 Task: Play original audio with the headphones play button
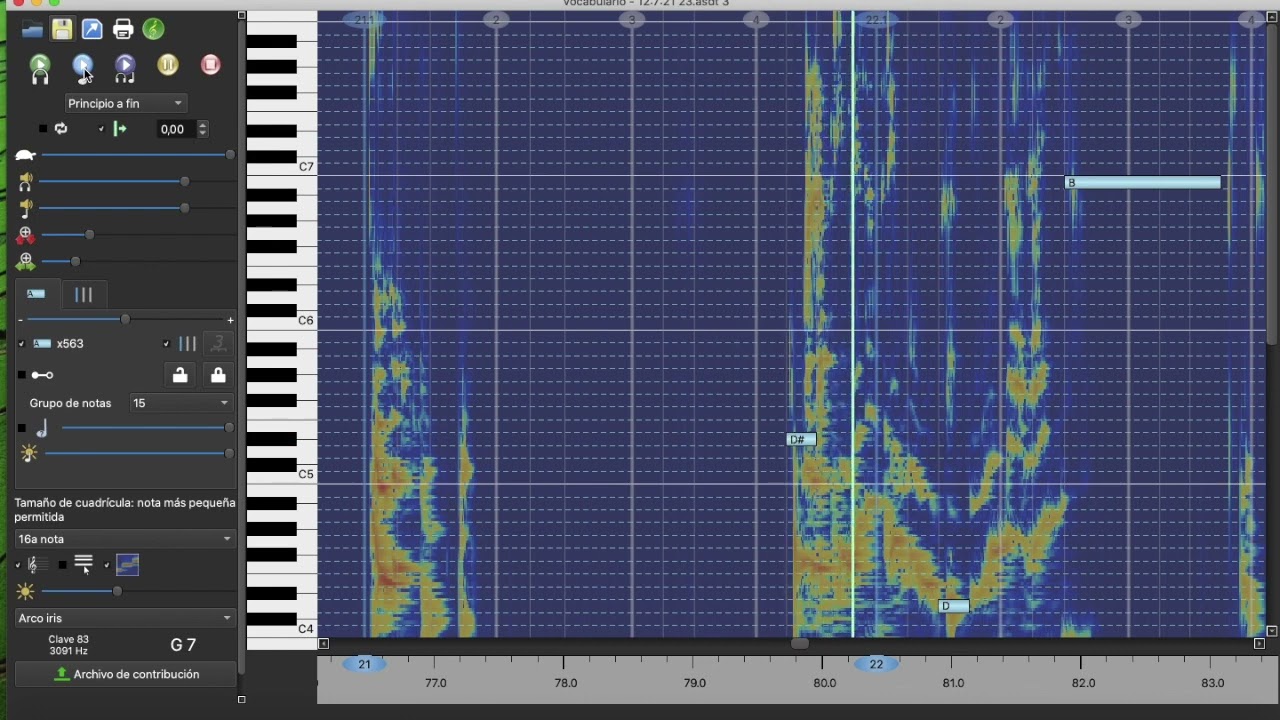point(40,68)
